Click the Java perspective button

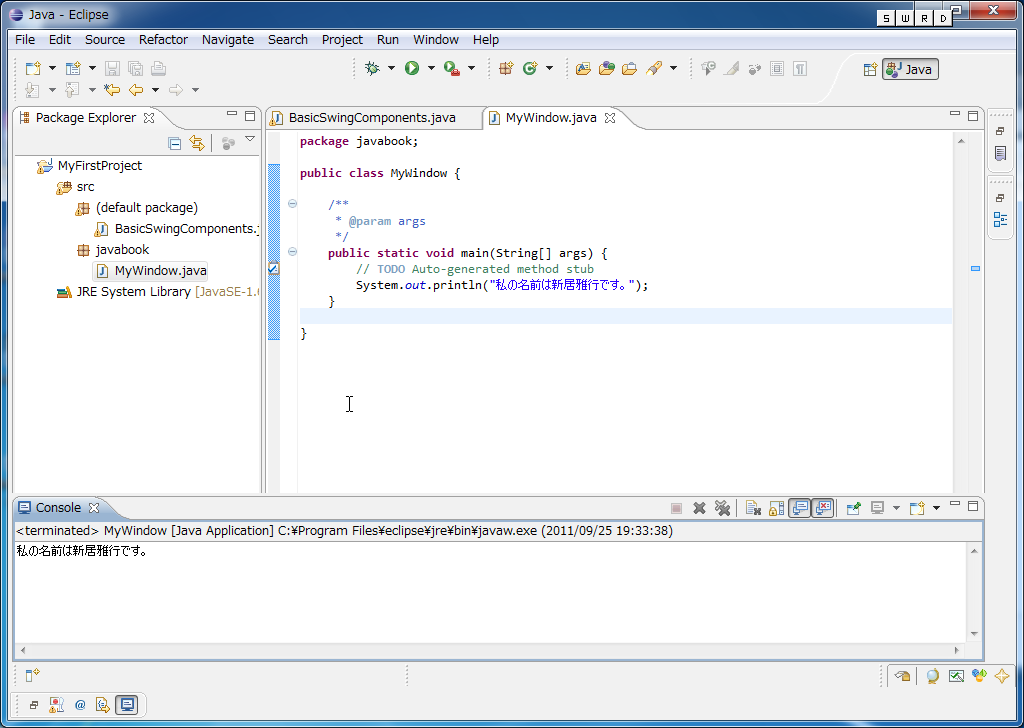[x=910, y=69]
